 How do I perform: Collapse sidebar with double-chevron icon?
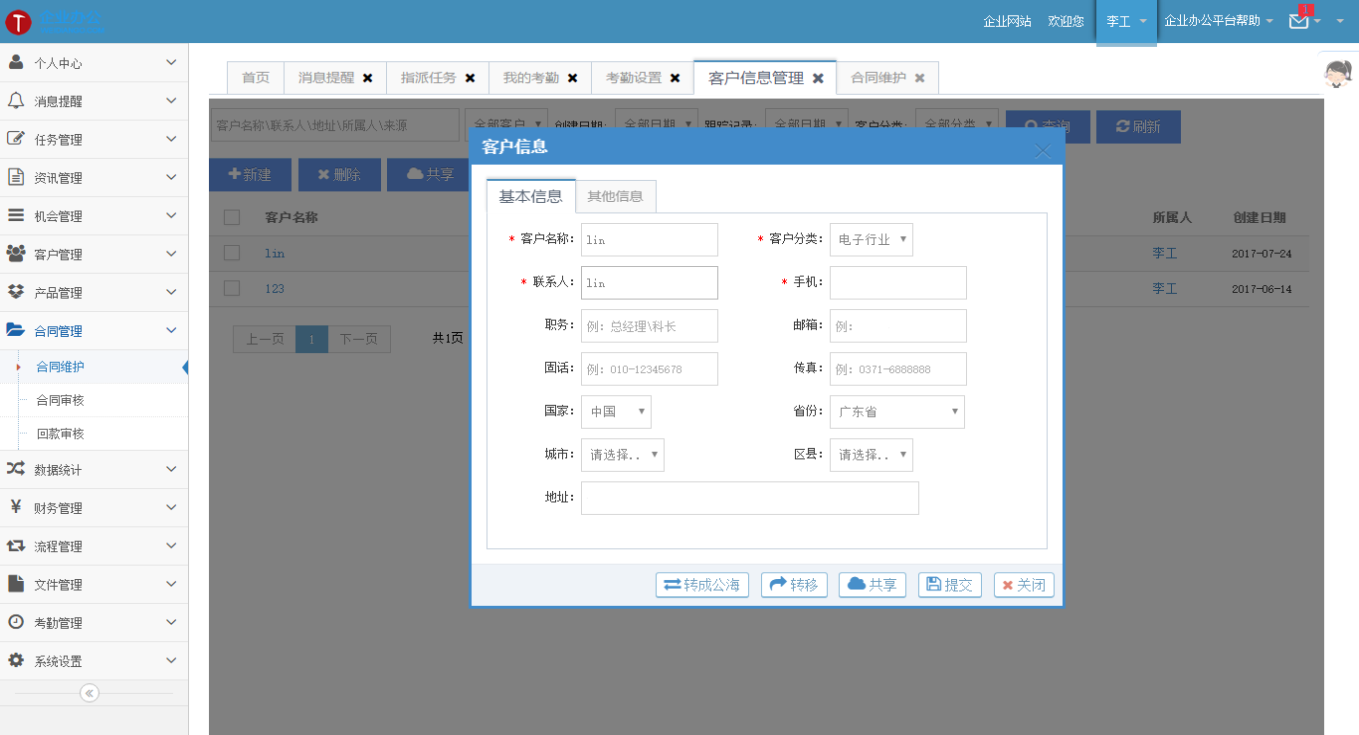pyautogui.click(x=89, y=693)
